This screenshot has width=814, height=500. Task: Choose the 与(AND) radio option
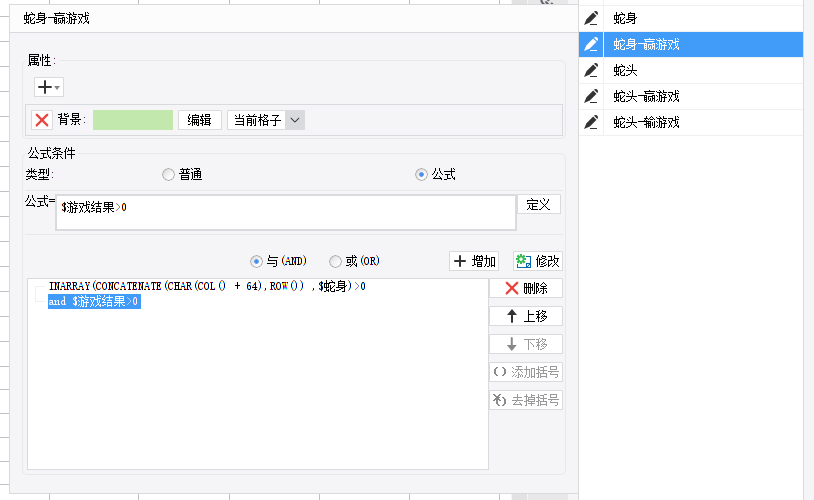point(257,261)
